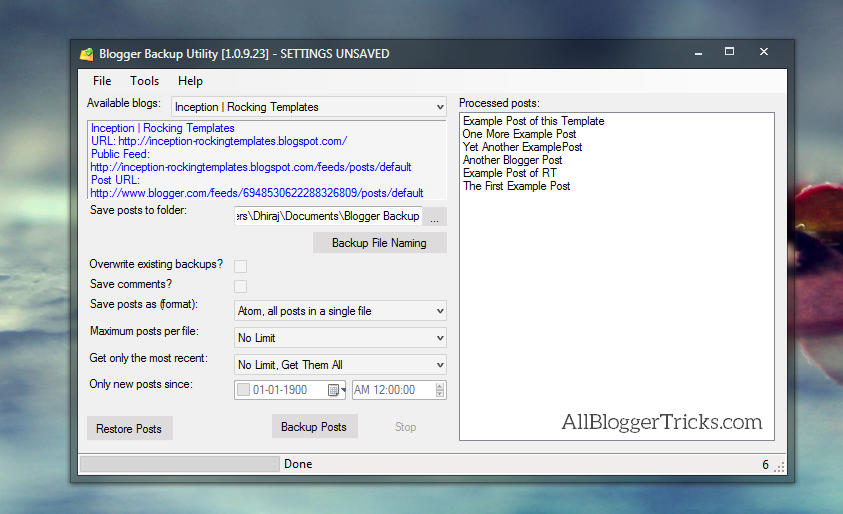
Task: Browse for folder with the ellipsis button
Action: tap(434, 216)
